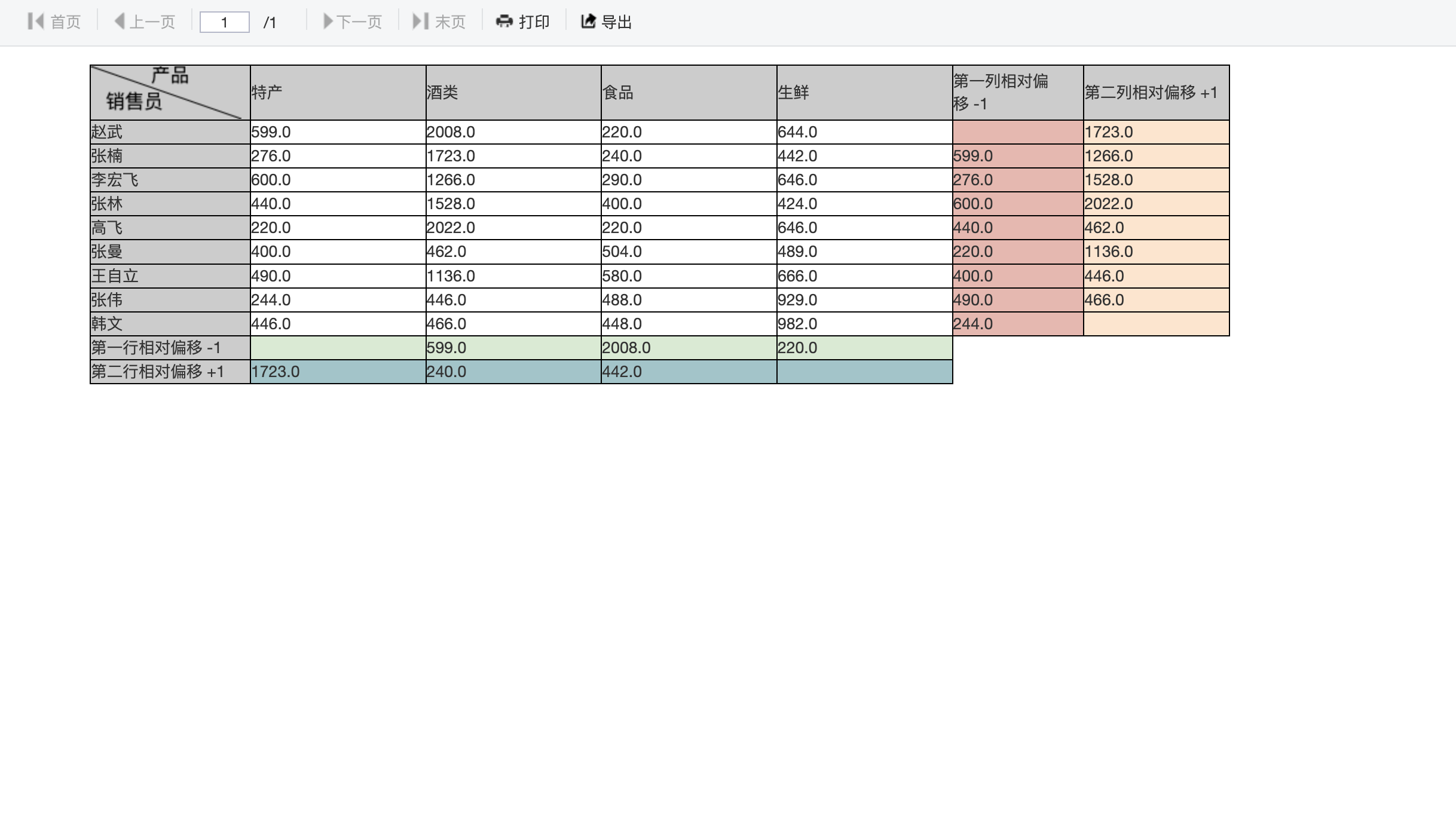The height and width of the screenshot is (833, 1456).
Task: Click the green offset cell showing 599.0
Action: click(x=513, y=348)
